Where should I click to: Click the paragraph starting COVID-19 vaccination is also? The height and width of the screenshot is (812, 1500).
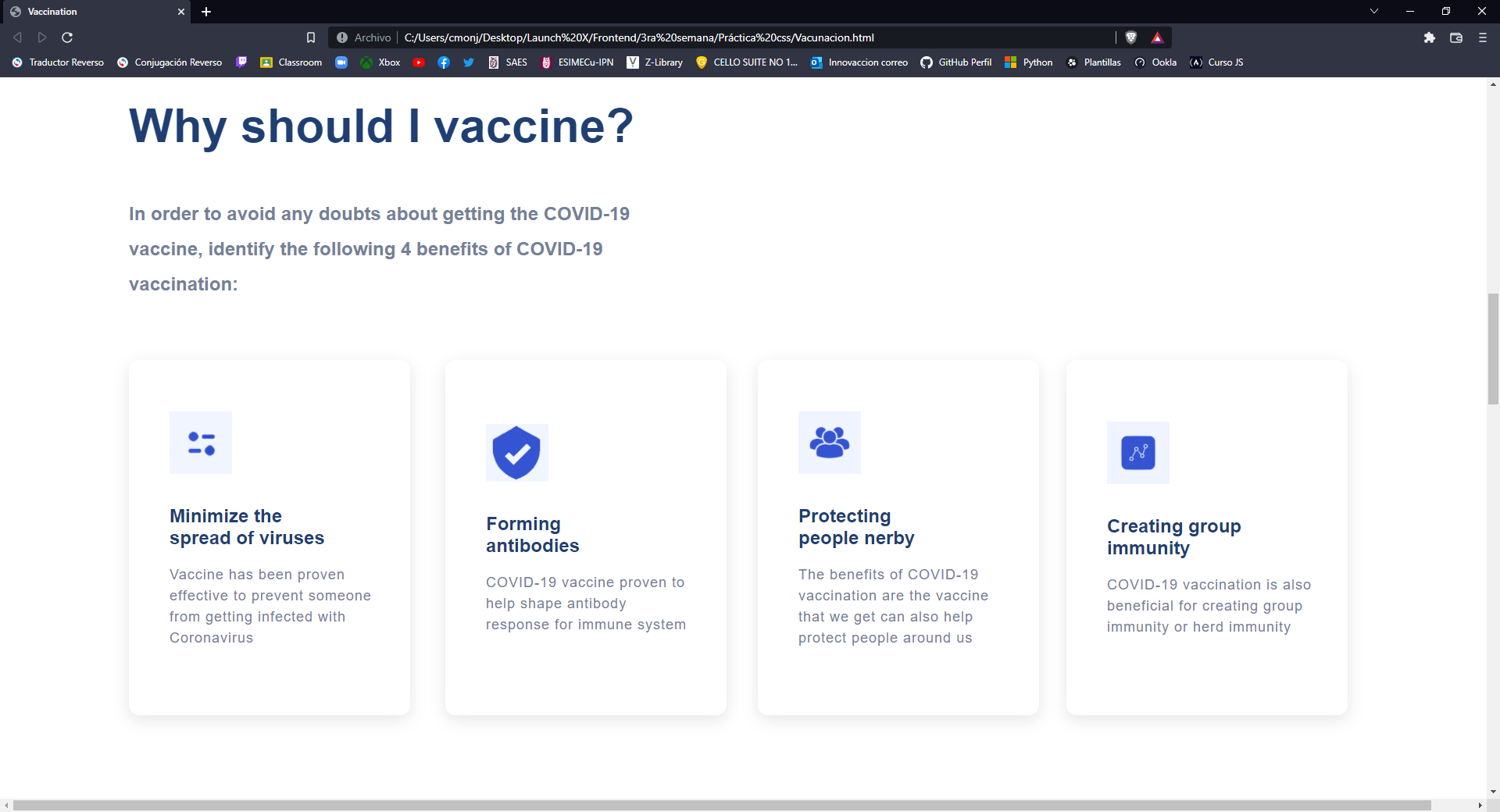click(x=1209, y=606)
